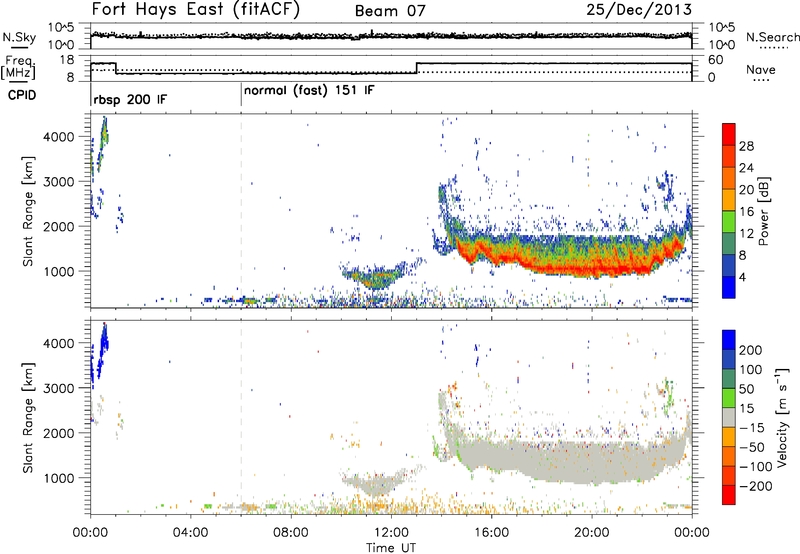Pick the red top segment of Power colorbar
This screenshot has height=554, width=800.
click(729, 134)
